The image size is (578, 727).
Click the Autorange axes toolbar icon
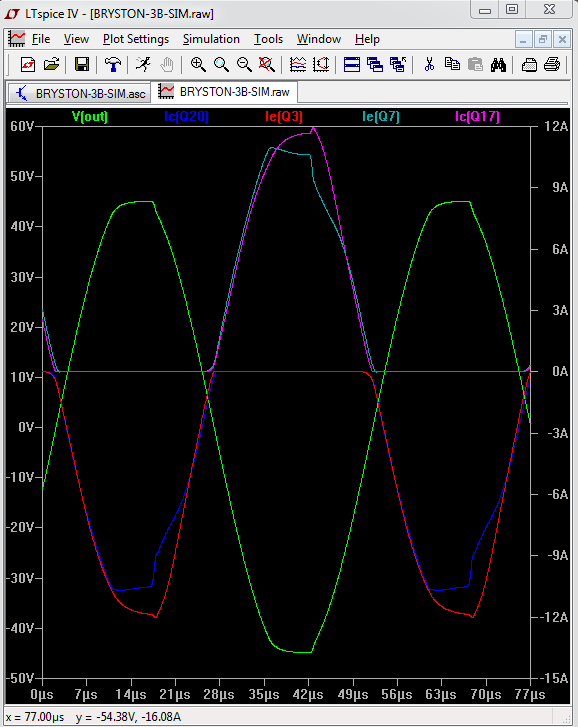[x=321, y=64]
